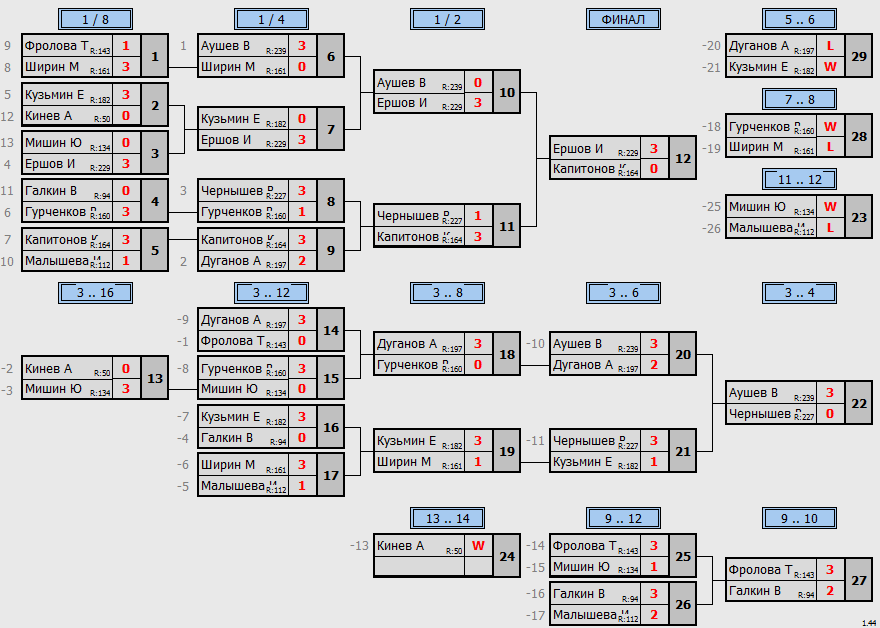Select "Чернышев" in match 8
This screenshot has width=880, height=628.
click(232, 191)
